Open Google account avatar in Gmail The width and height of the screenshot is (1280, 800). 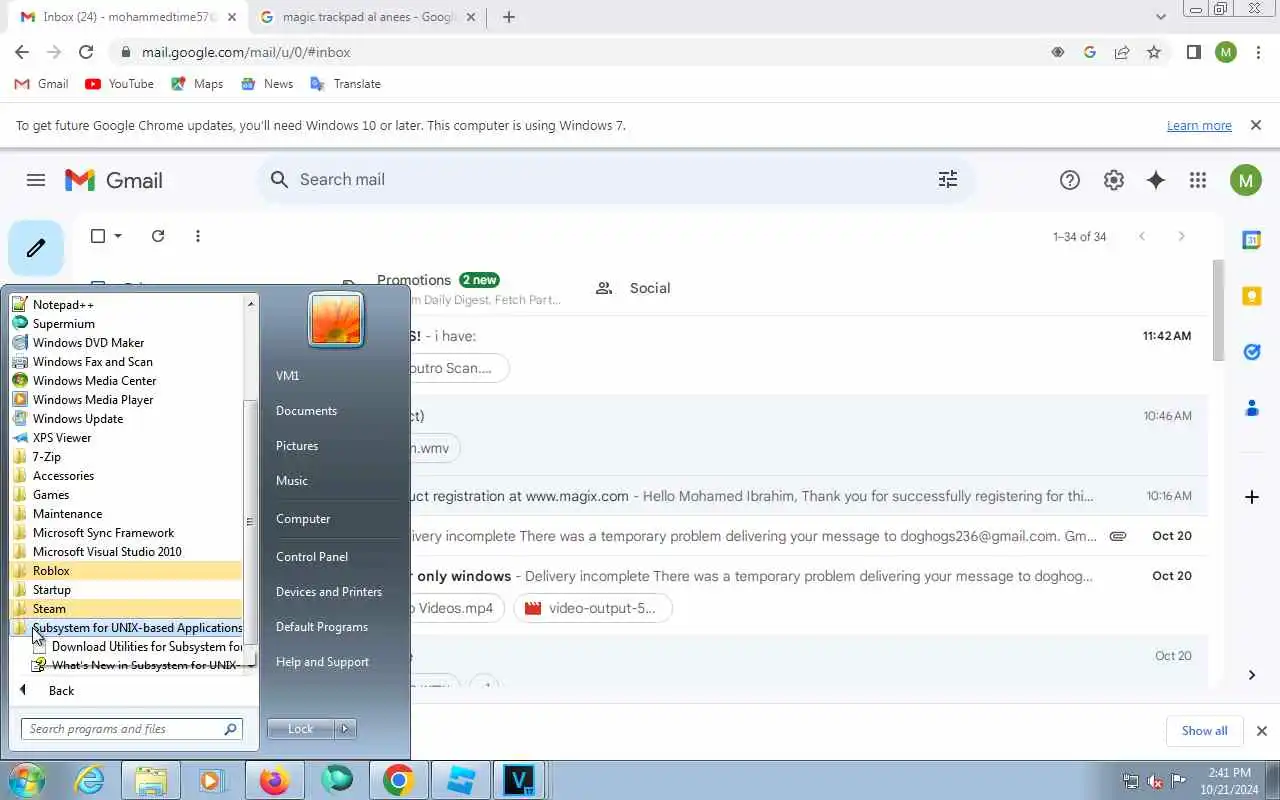click(x=1245, y=180)
